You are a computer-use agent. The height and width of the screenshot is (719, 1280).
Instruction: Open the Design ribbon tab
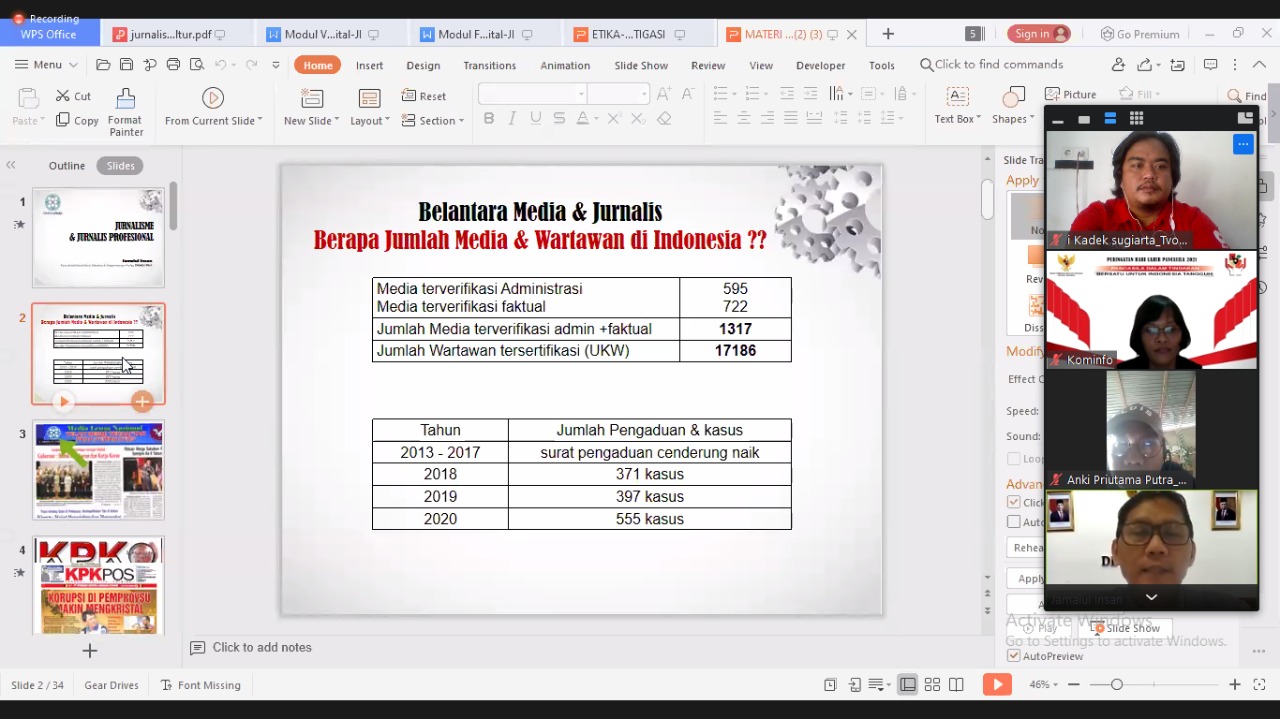coord(423,65)
